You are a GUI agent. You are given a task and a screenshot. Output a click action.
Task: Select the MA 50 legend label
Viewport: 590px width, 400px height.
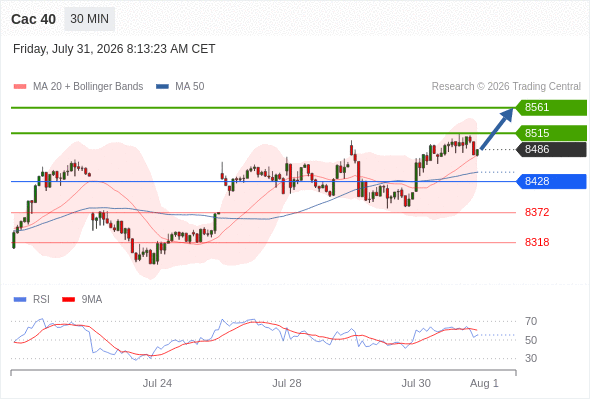click(190, 87)
